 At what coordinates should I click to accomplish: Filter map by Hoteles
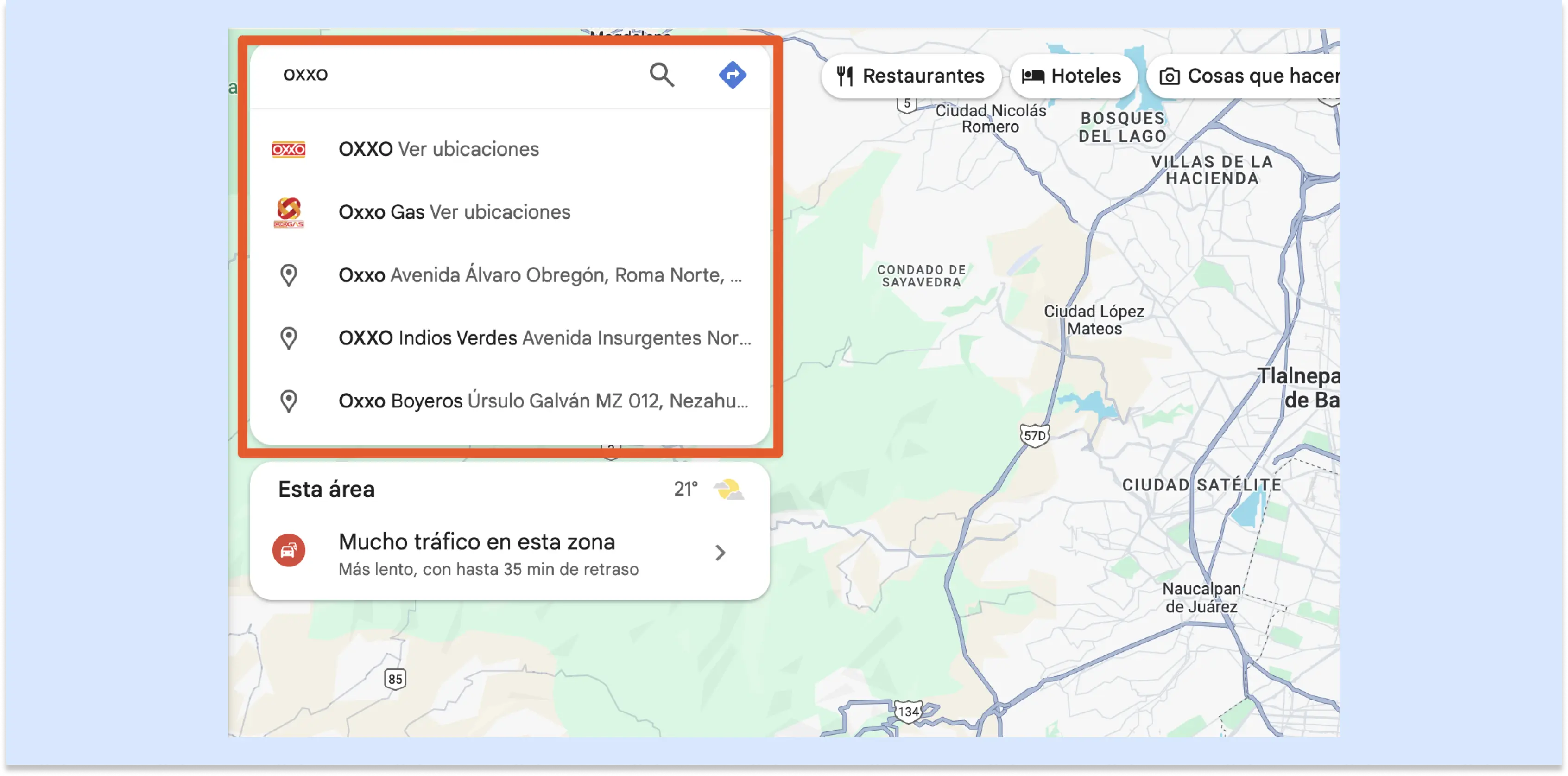(1073, 76)
